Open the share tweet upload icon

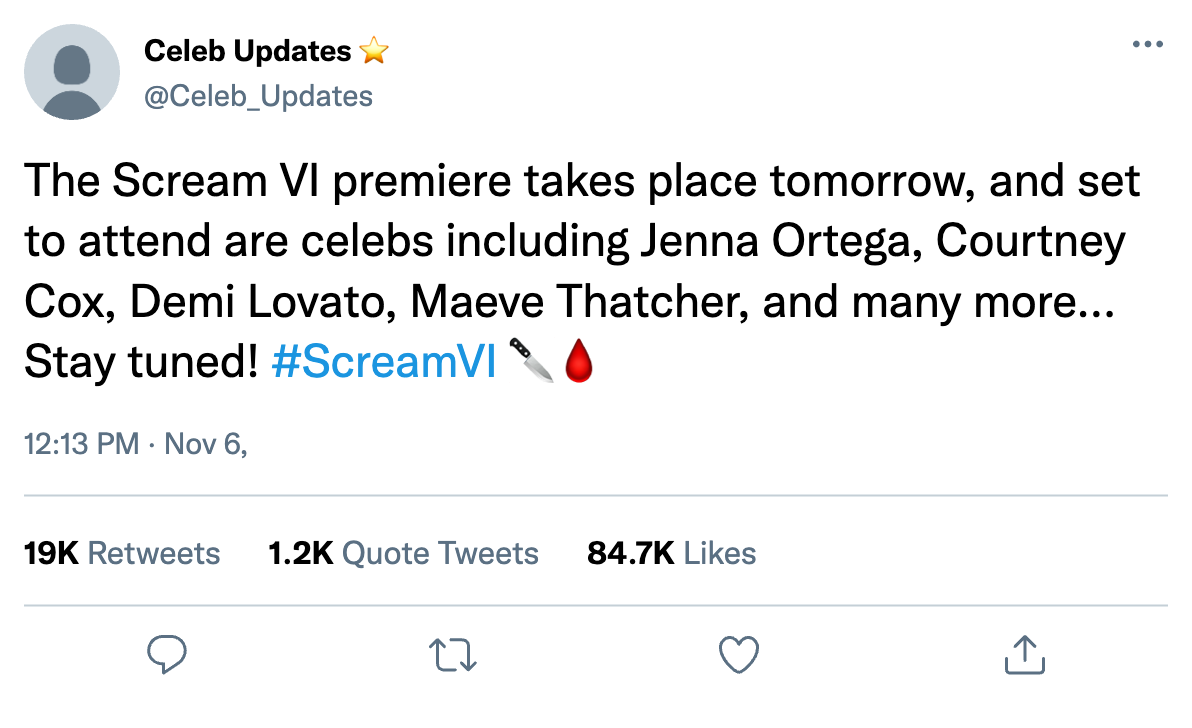pos(1025,654)
